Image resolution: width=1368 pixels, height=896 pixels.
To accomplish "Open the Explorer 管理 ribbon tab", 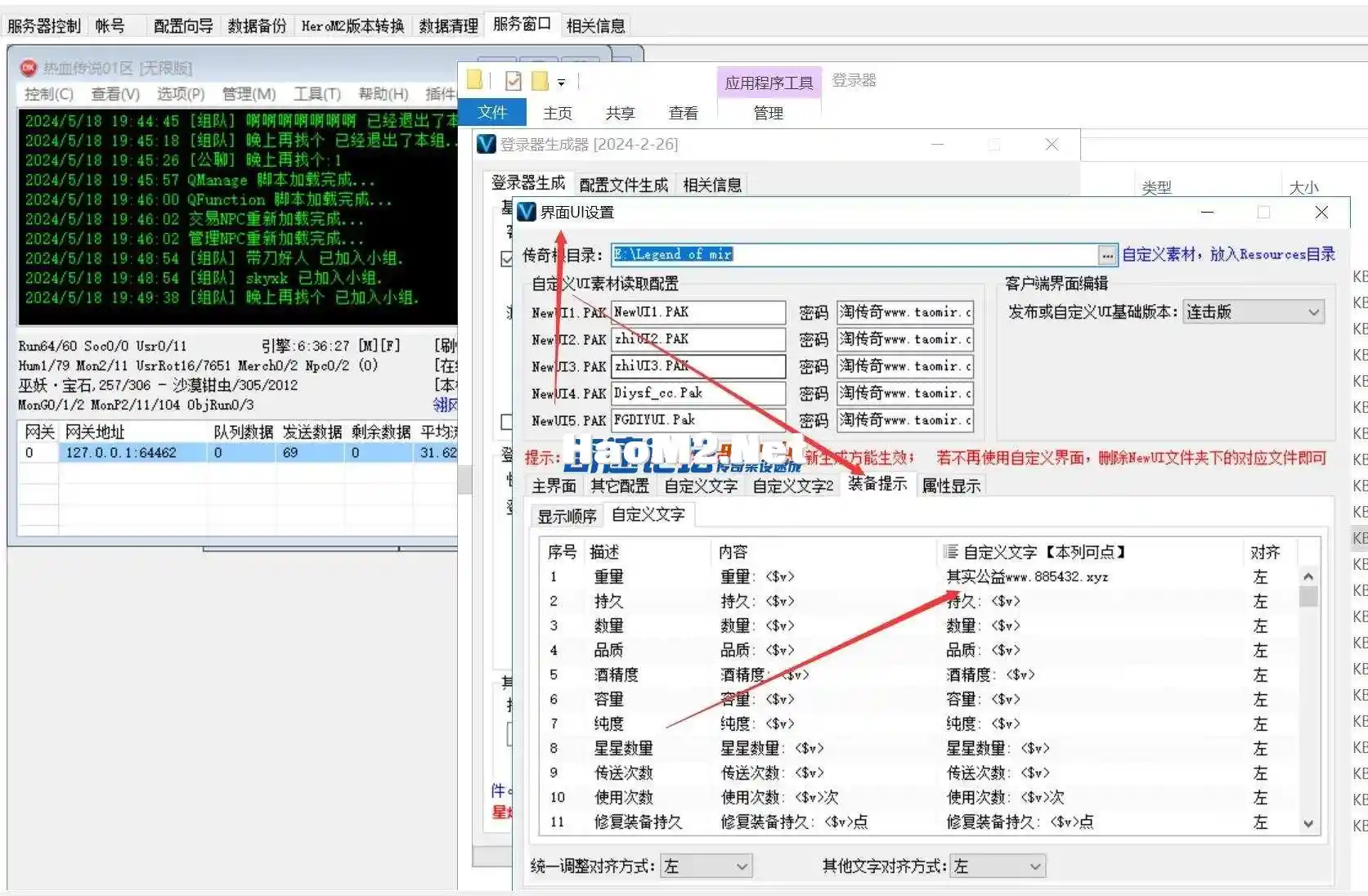I will coord(769,114).
